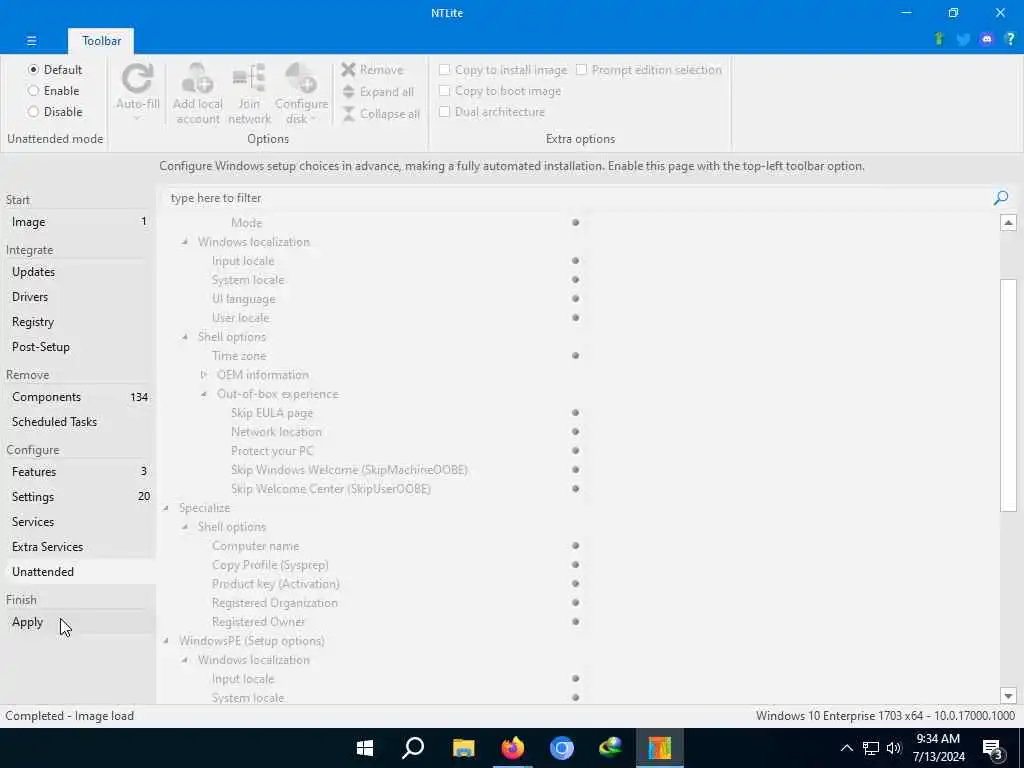Go to the Image page
The width and height of the screenshot is (1024, 768).
pos(78,222)
